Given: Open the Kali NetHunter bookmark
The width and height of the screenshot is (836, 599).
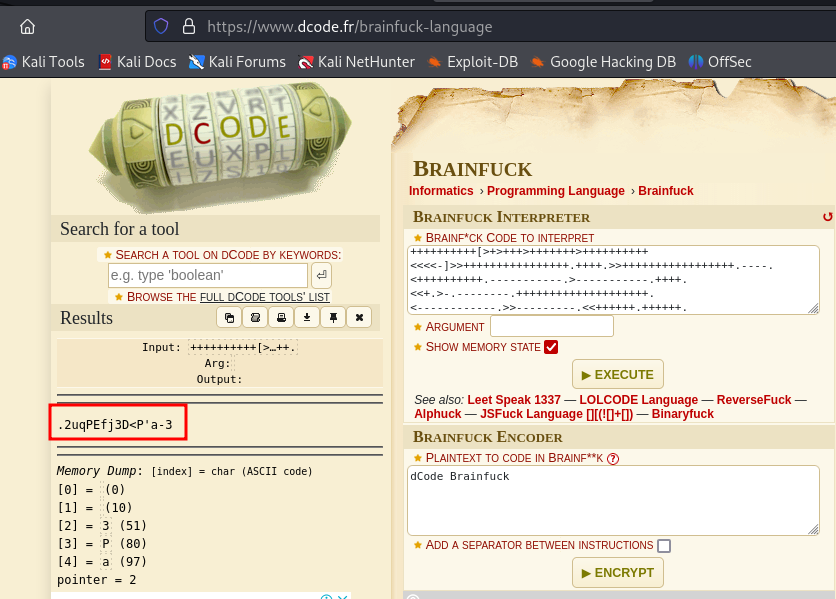Looking at the screenshot, I should point(356,62).
